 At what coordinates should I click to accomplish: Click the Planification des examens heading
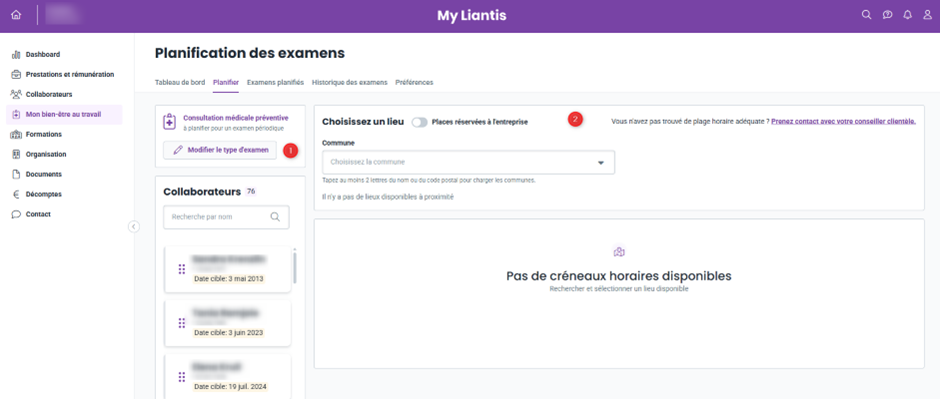pyautogui.click(x=250, y=53)
